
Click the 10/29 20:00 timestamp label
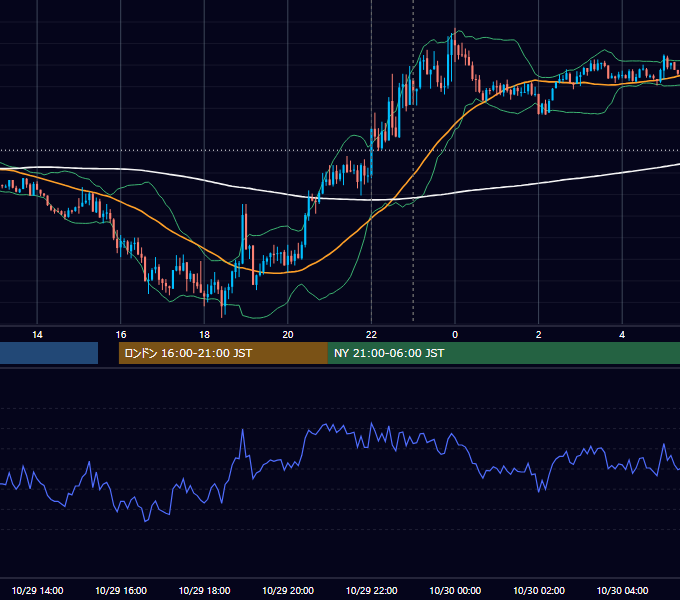(x=288, y=591)
